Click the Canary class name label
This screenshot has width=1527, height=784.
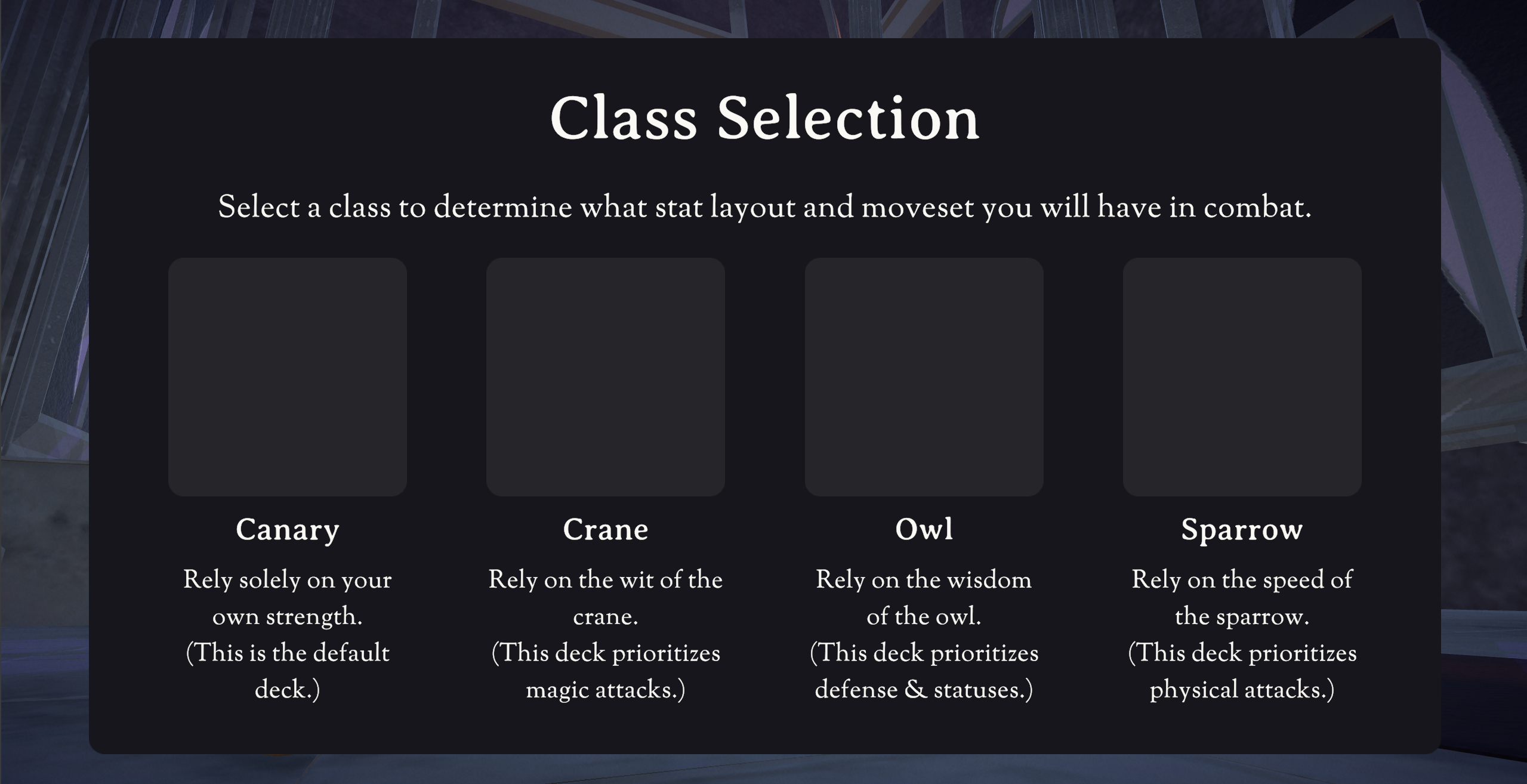288,530
